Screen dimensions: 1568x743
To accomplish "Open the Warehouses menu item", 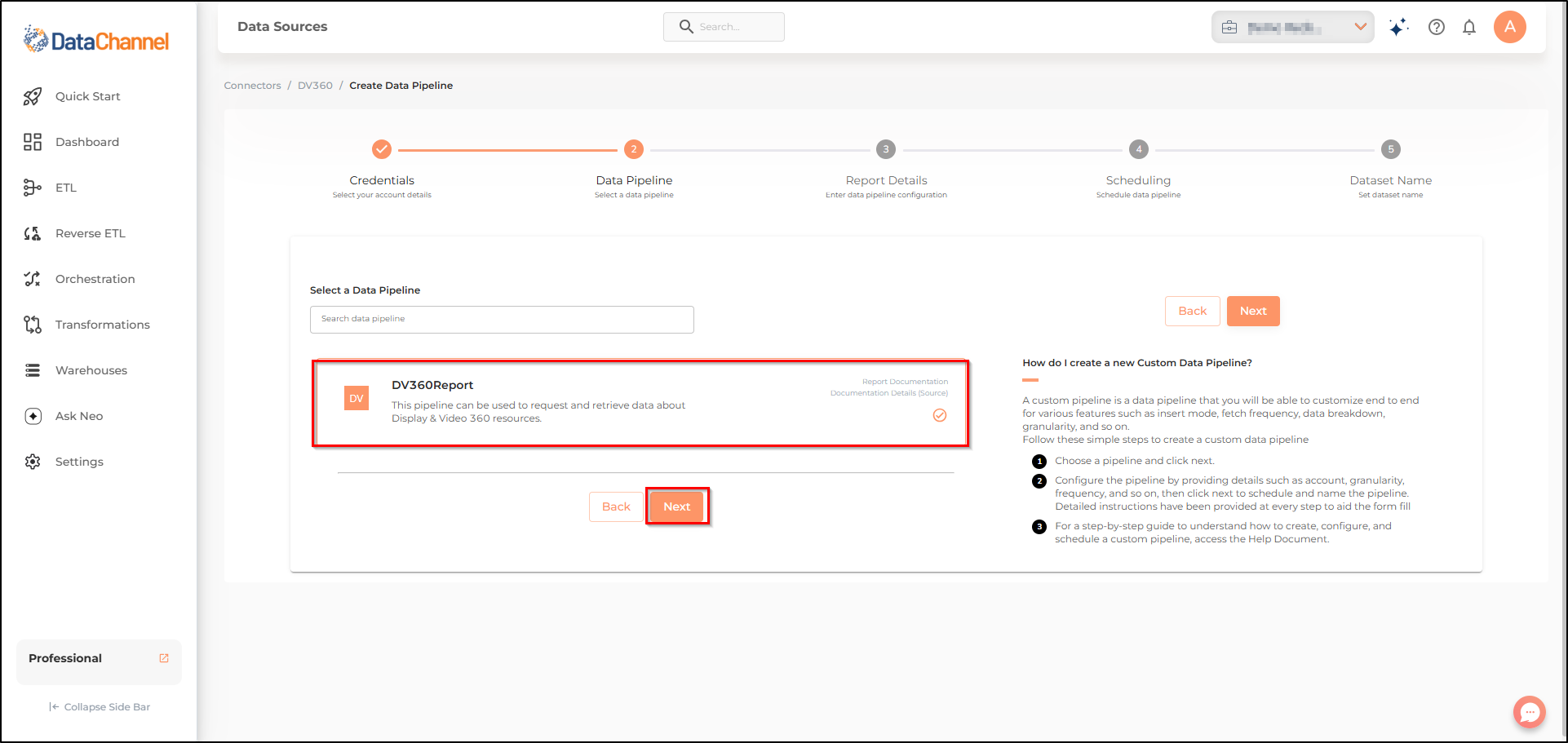I will (x=91, y=370).
